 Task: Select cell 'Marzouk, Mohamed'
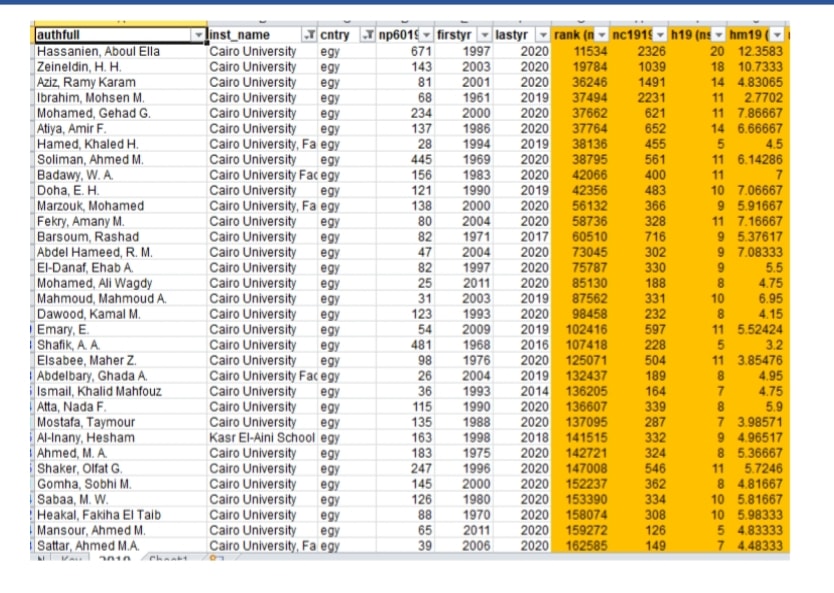(120, 206)
